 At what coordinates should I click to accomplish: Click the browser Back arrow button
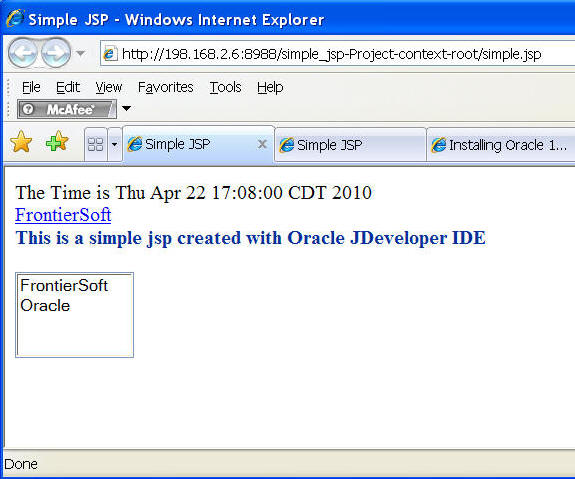22,54
